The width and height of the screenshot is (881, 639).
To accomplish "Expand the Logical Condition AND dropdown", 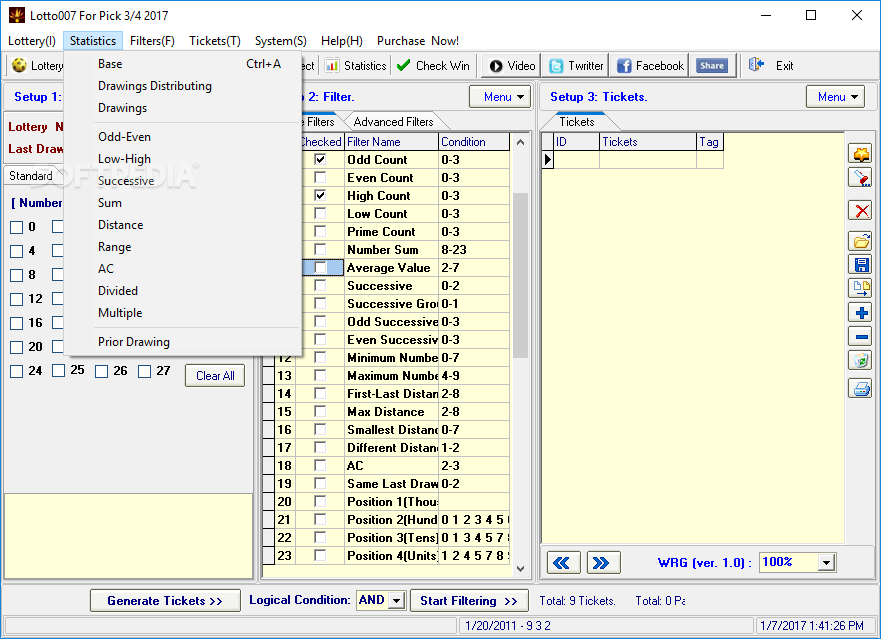I will [396, 600].
